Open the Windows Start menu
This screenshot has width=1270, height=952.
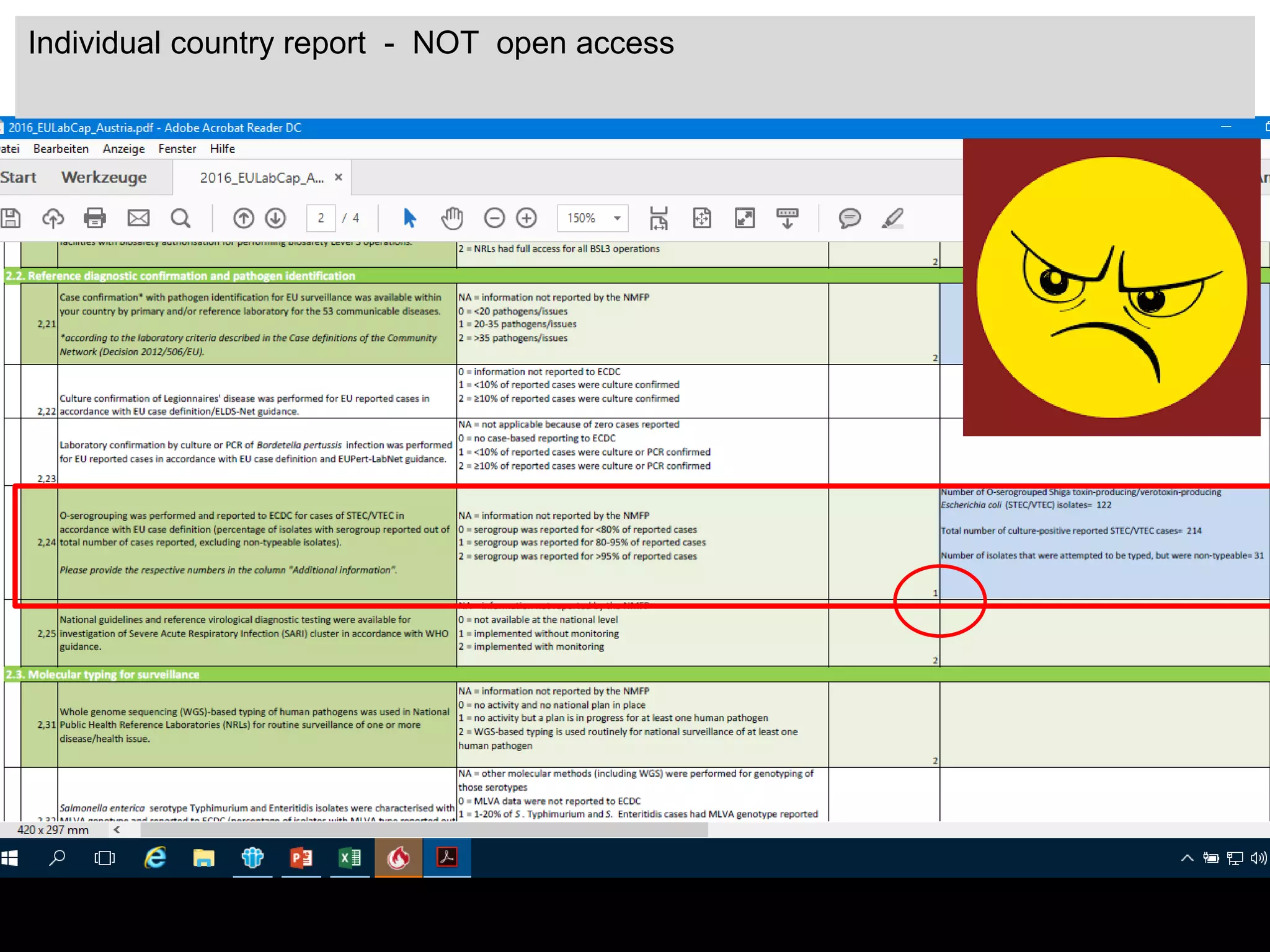click(10, 858)
